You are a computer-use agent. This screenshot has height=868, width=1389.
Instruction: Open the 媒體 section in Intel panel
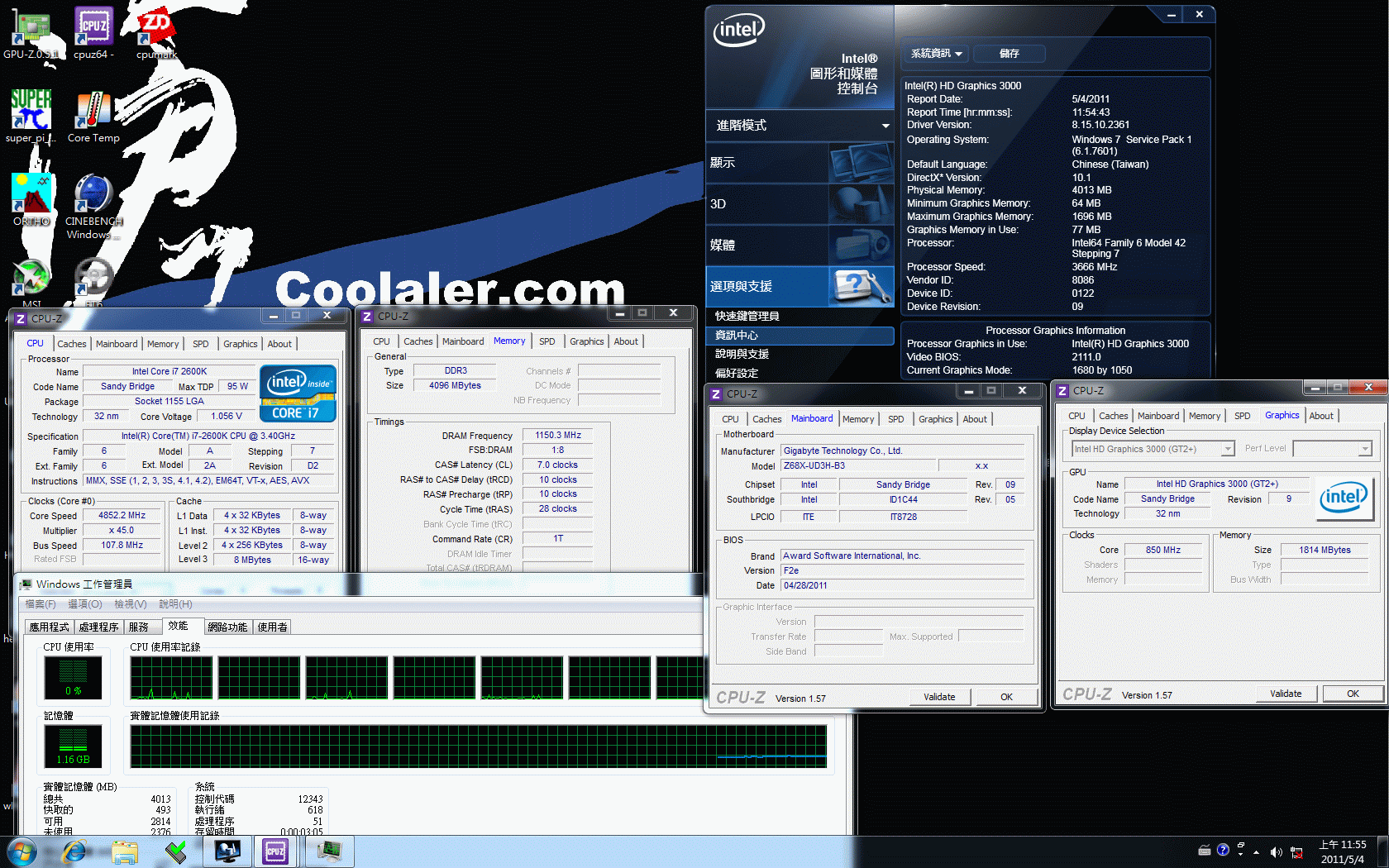(x=800, y=246)
